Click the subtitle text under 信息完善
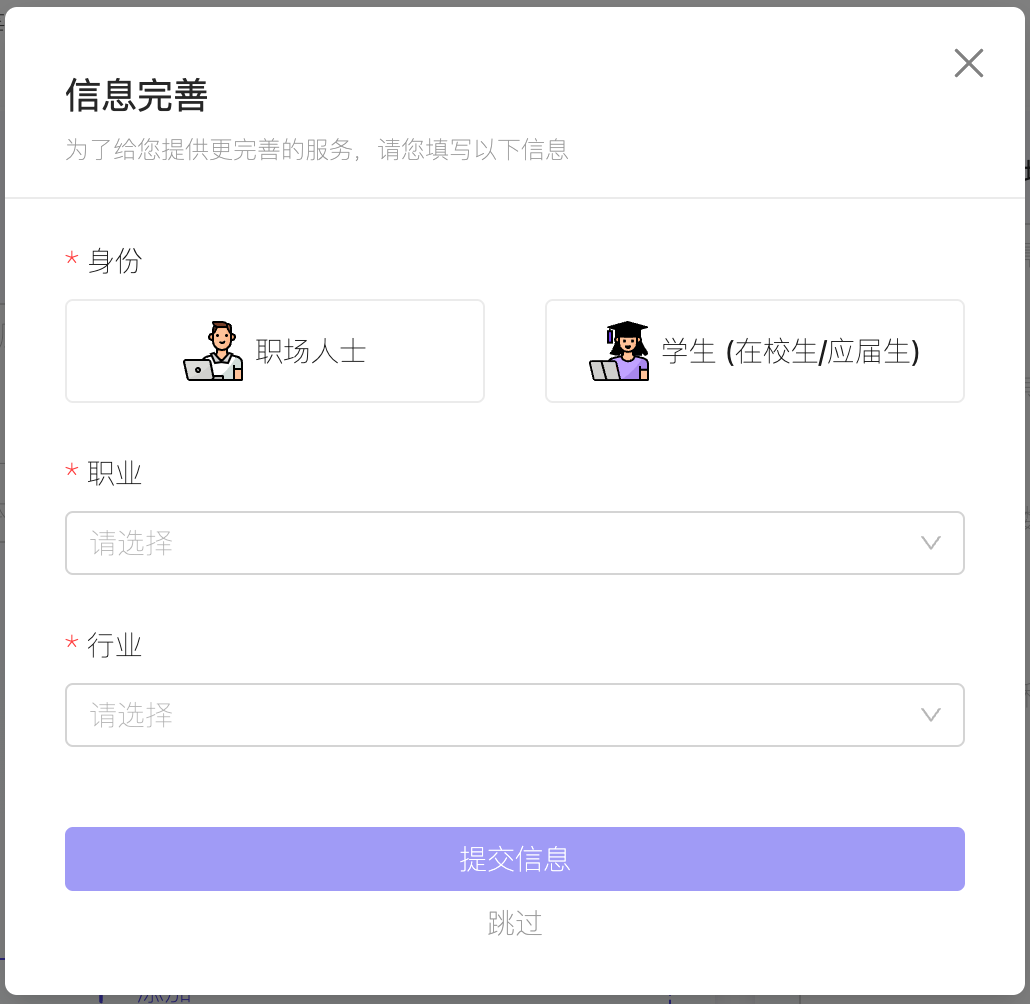This screenshot has width=1030, height=1004. click(x=317, y=150)
